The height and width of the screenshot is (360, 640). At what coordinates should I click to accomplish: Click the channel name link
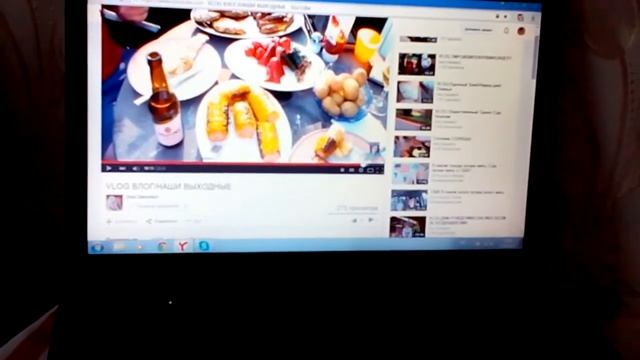point(142,197)
